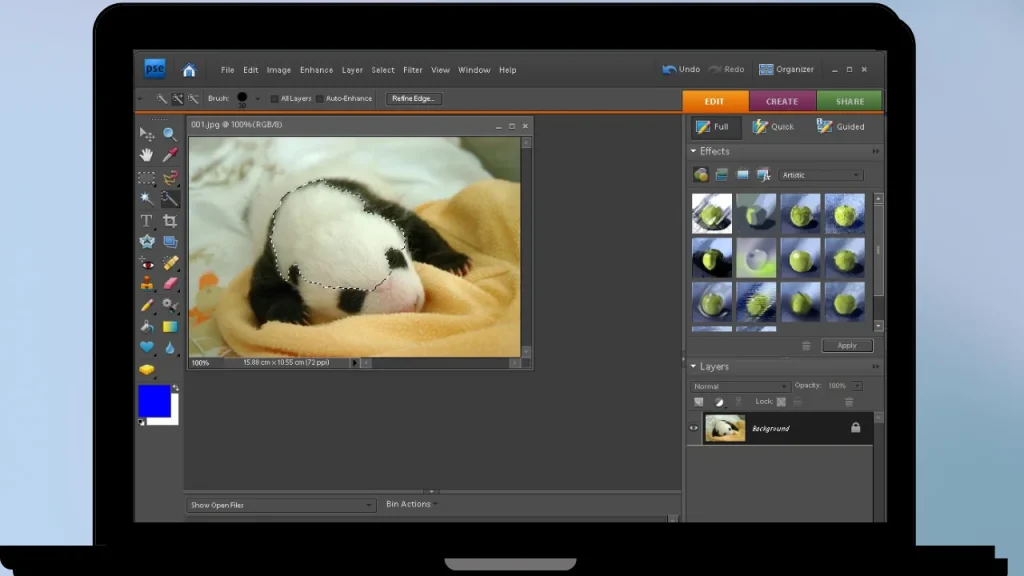The width and height of the screenshot is (1024, 576).
Task: Select the Sponge tool
Action: 146,370
